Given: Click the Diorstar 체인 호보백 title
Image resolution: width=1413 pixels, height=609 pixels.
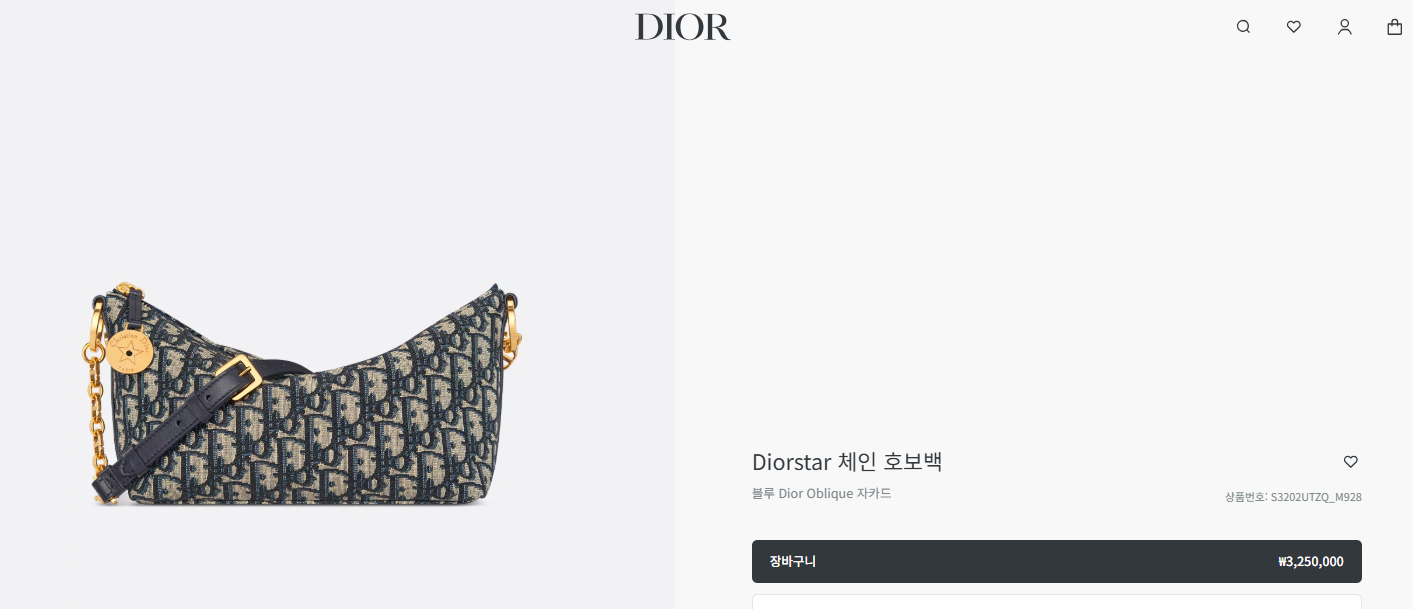Looking at the screenshot, I should (847, 462).
